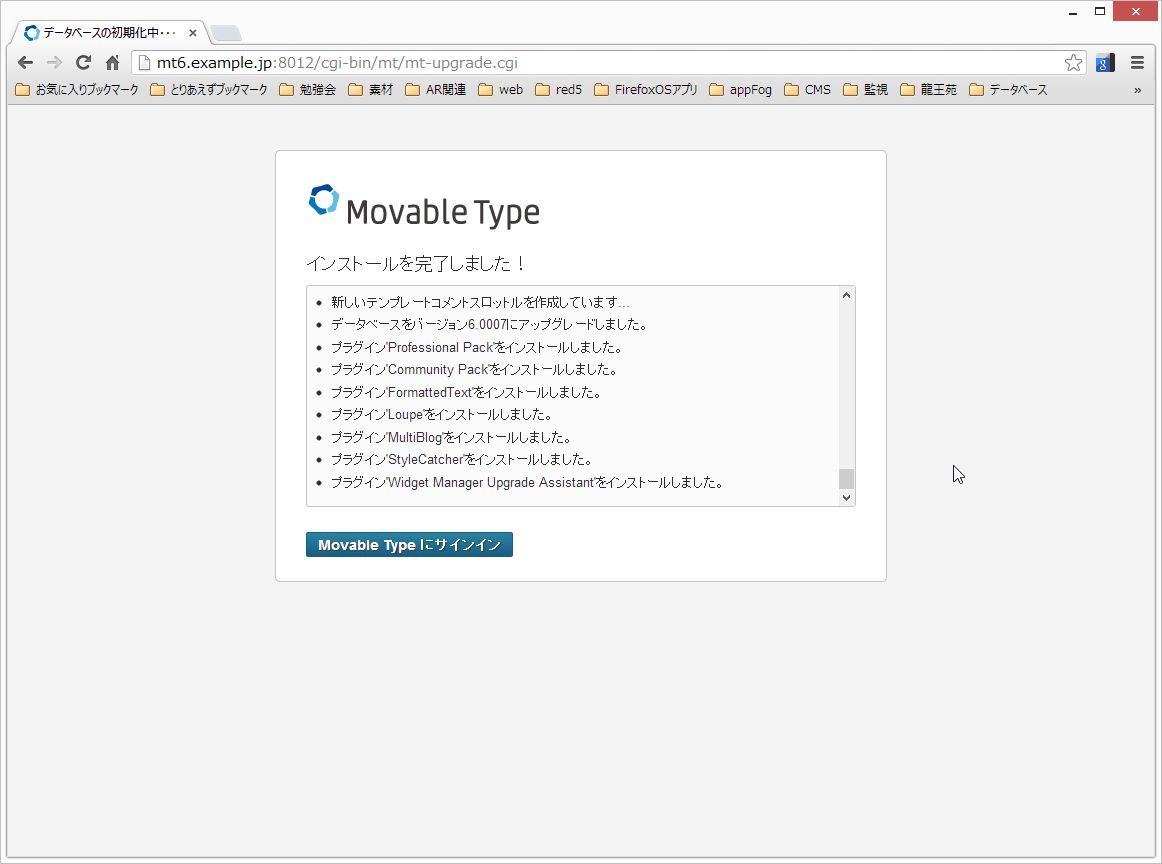Open the browser home page
Image resolution: width=1162 pixels, height=864 pixels.
coord(113,63)
